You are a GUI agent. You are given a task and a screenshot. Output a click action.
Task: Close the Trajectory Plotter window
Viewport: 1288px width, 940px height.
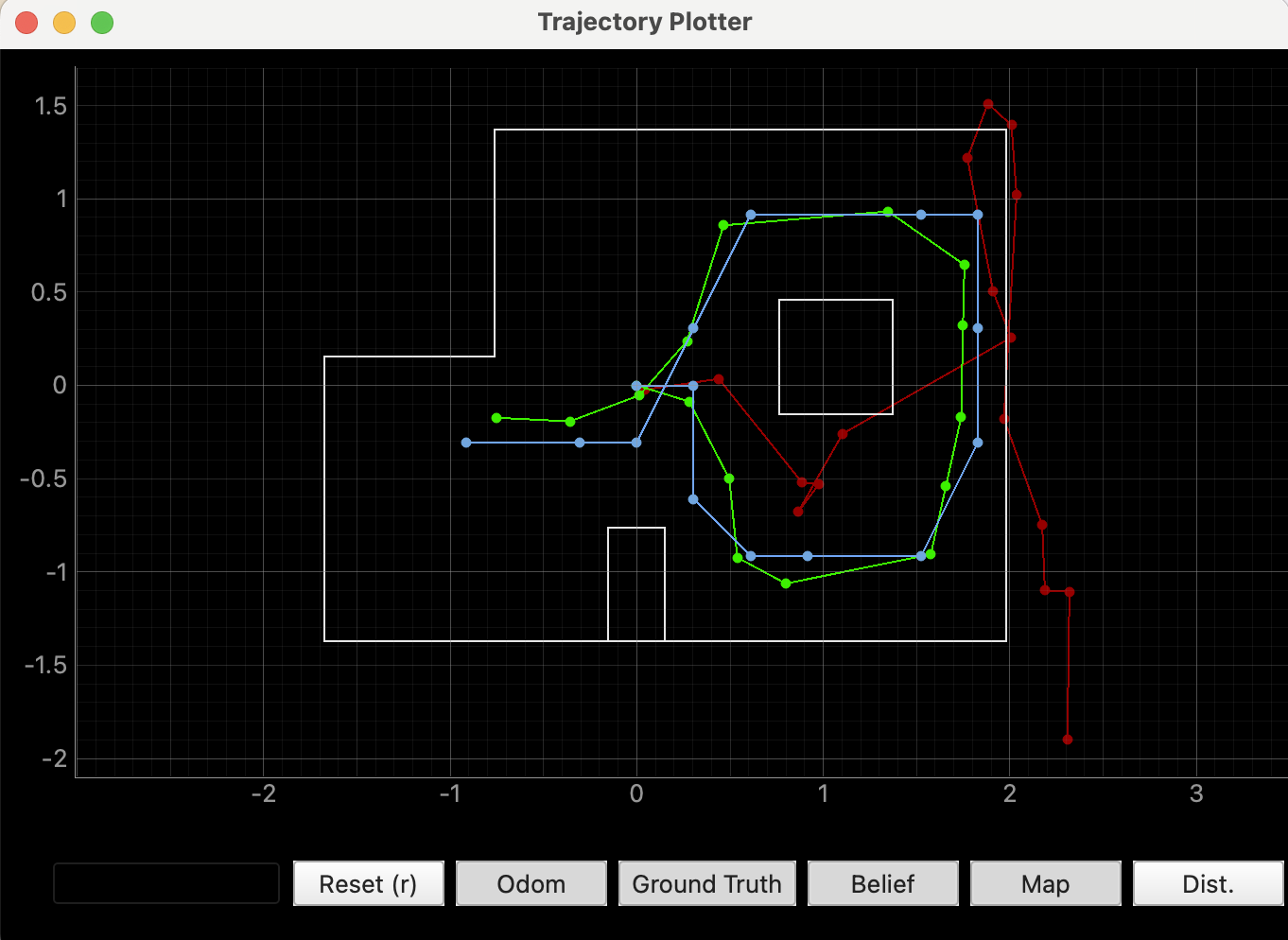click(26, 23)
